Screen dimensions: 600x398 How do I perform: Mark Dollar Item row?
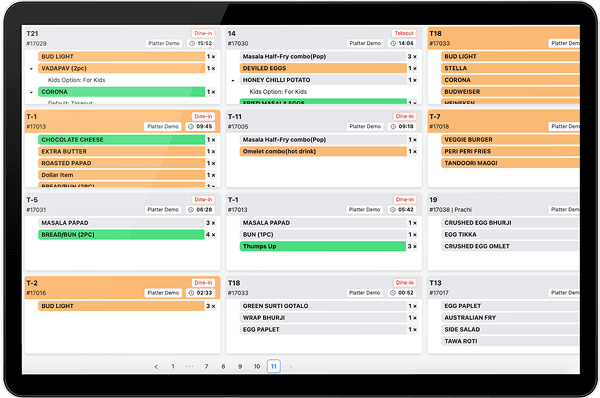[122, 175]
